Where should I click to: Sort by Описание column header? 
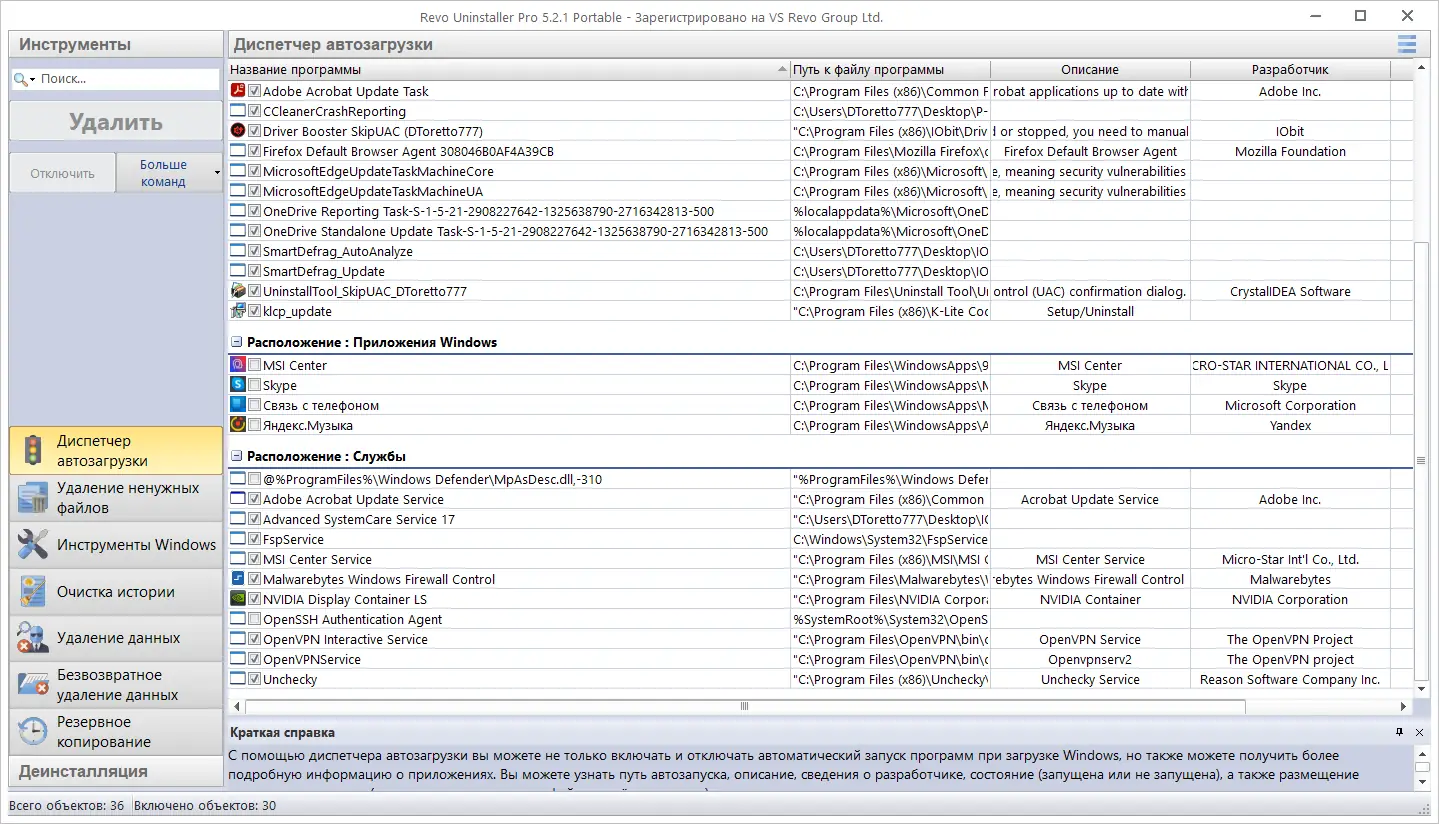point(1090,70)
